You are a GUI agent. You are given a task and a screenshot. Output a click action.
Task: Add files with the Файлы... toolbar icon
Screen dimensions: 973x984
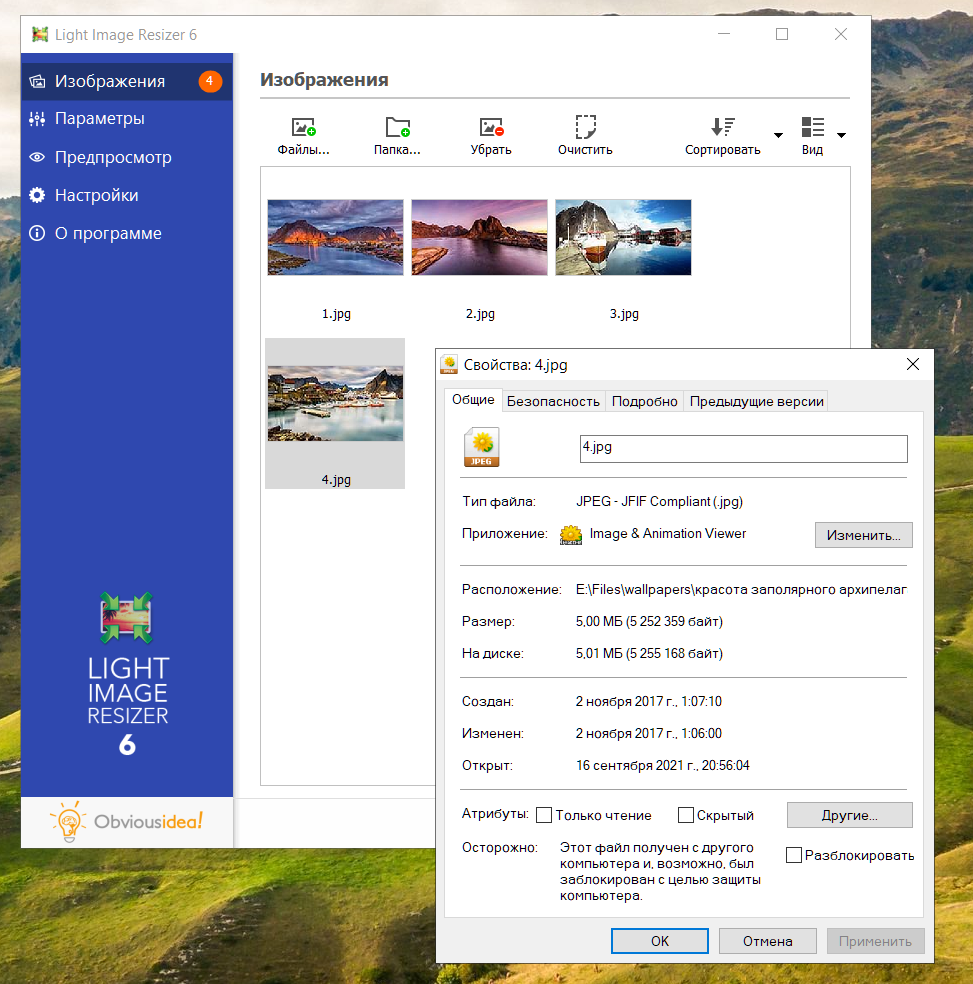[x=303, y=127]
